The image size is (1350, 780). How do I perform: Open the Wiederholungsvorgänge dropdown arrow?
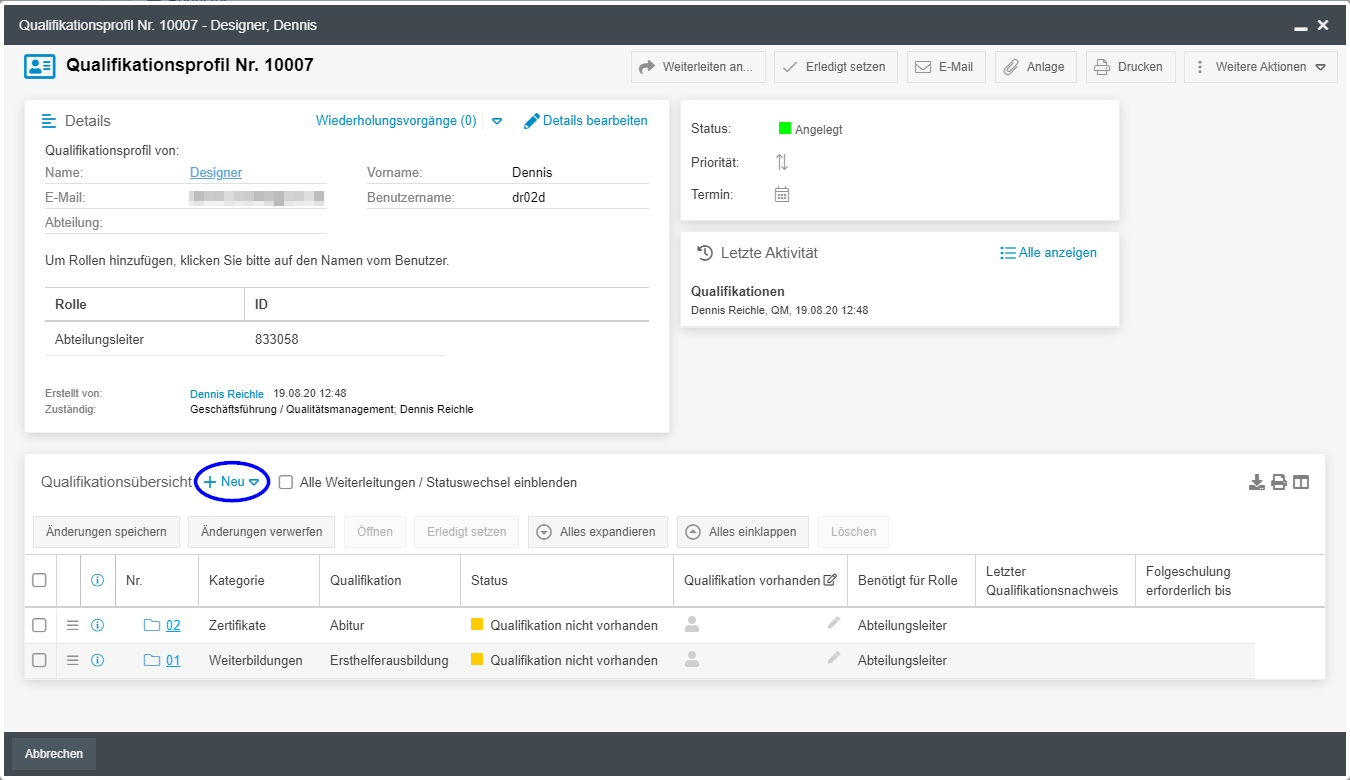point(497,121)
